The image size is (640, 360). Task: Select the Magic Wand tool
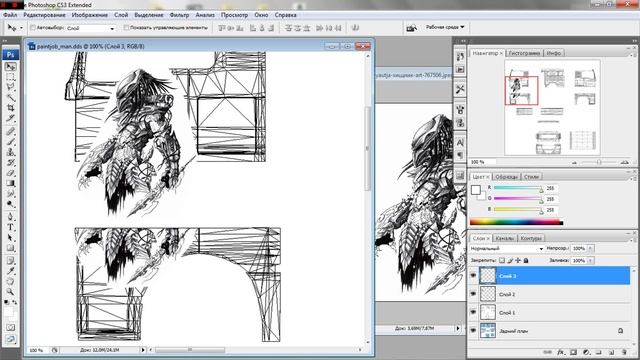[x=11, y=98]
